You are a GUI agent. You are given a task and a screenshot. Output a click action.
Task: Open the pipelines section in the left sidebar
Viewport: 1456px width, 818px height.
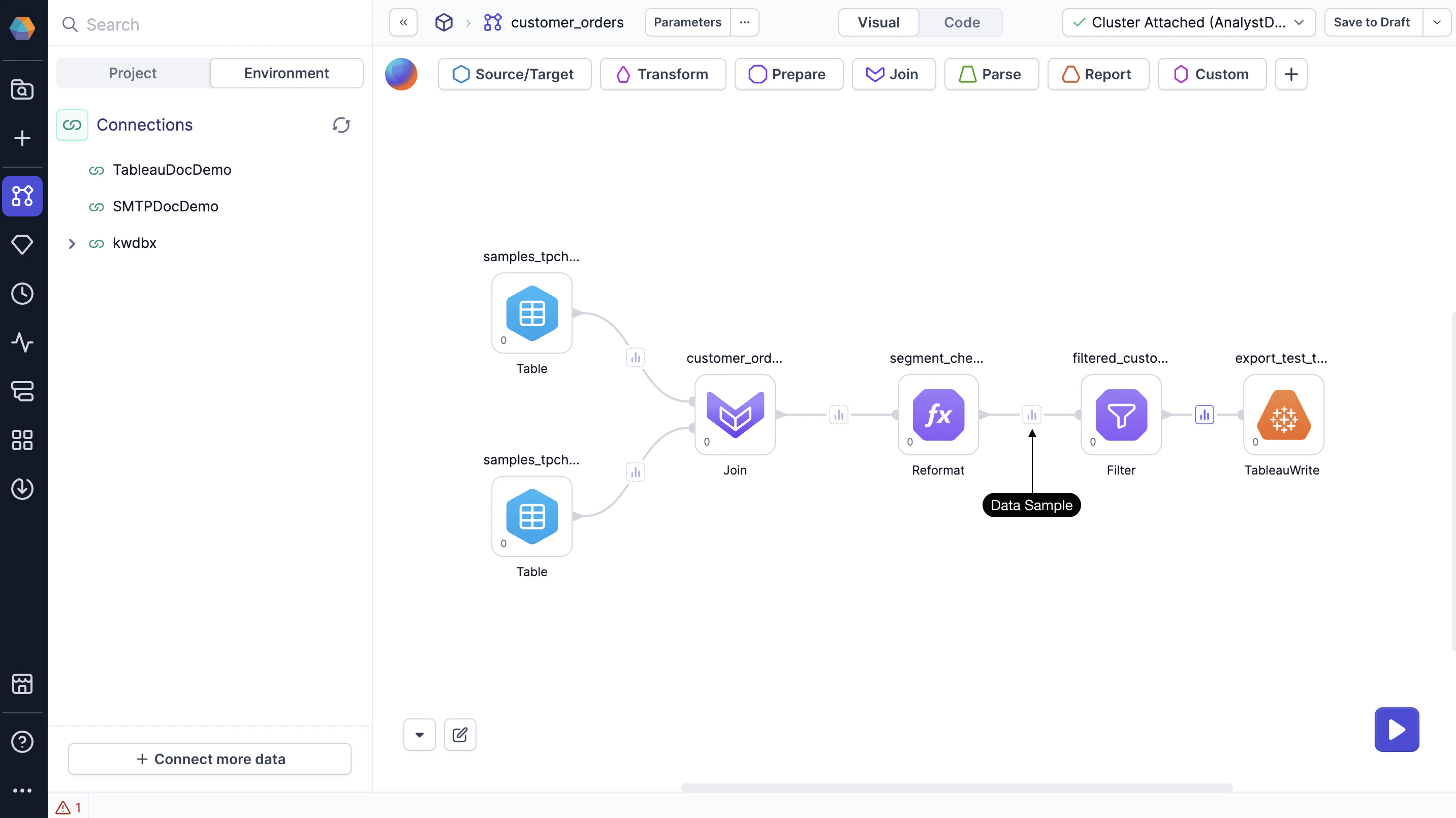[23, 196]
